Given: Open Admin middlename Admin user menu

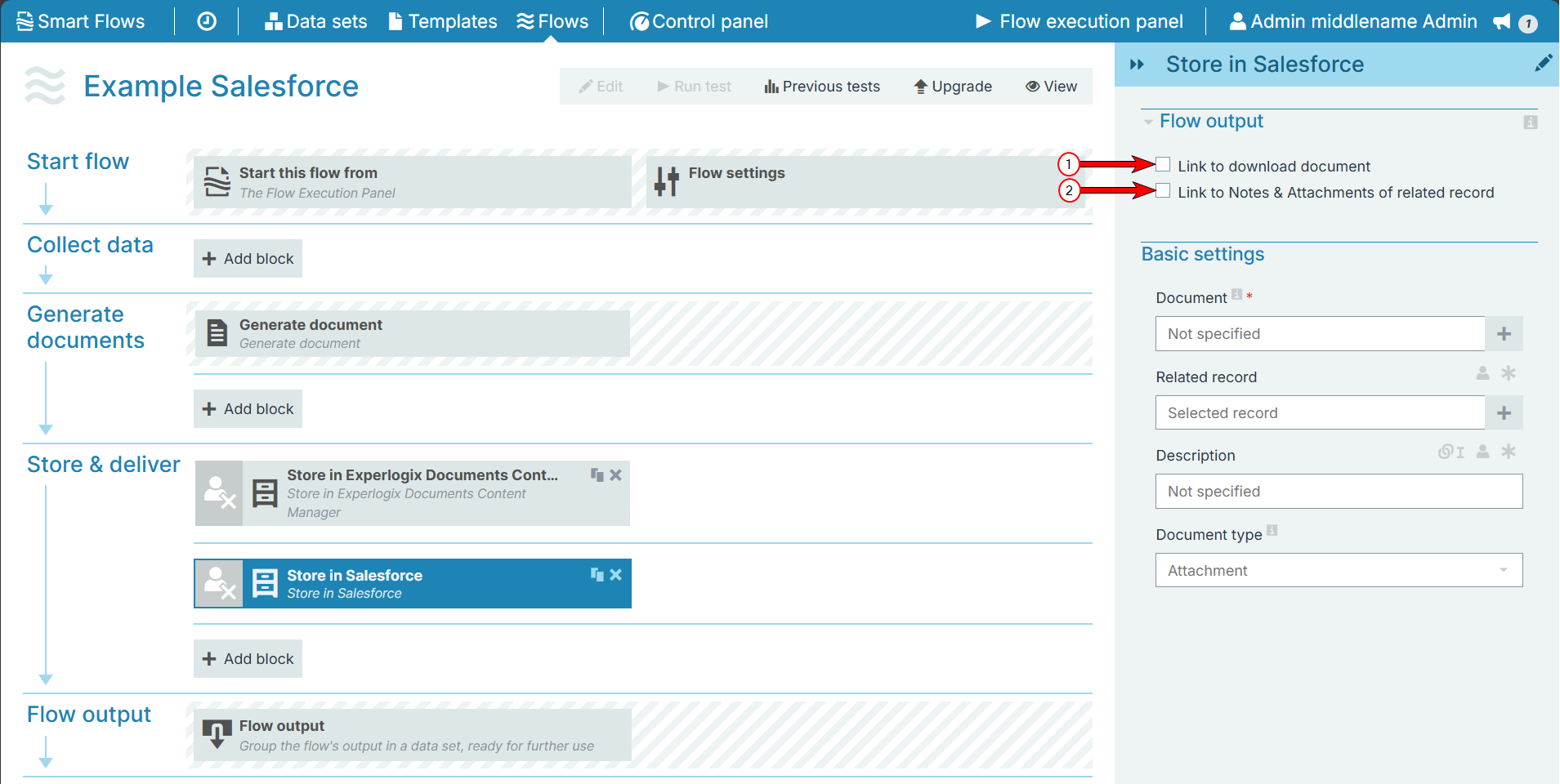Looking at the screenshot, I should point(1353,21).
